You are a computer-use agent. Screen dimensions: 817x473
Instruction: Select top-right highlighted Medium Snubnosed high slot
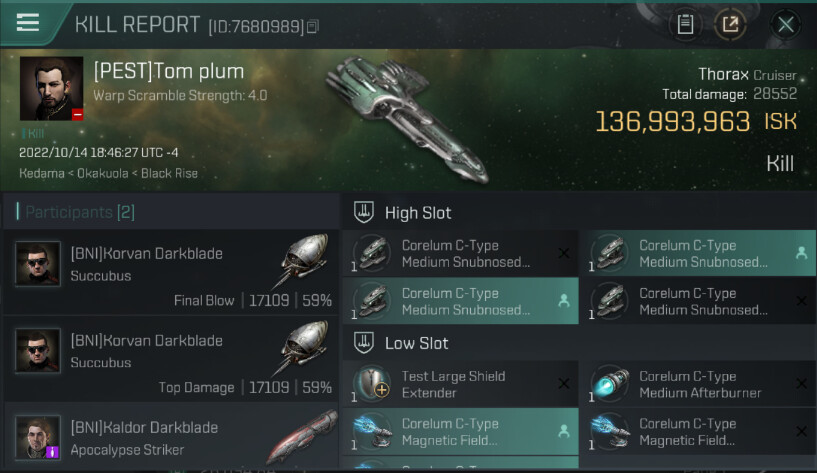coord(698,253)
